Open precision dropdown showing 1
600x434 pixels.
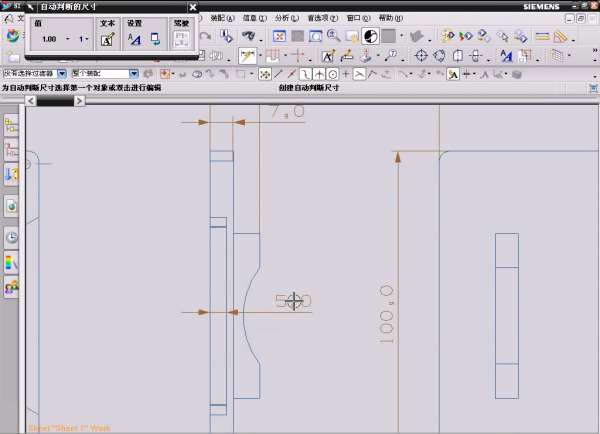click(87, 39)
